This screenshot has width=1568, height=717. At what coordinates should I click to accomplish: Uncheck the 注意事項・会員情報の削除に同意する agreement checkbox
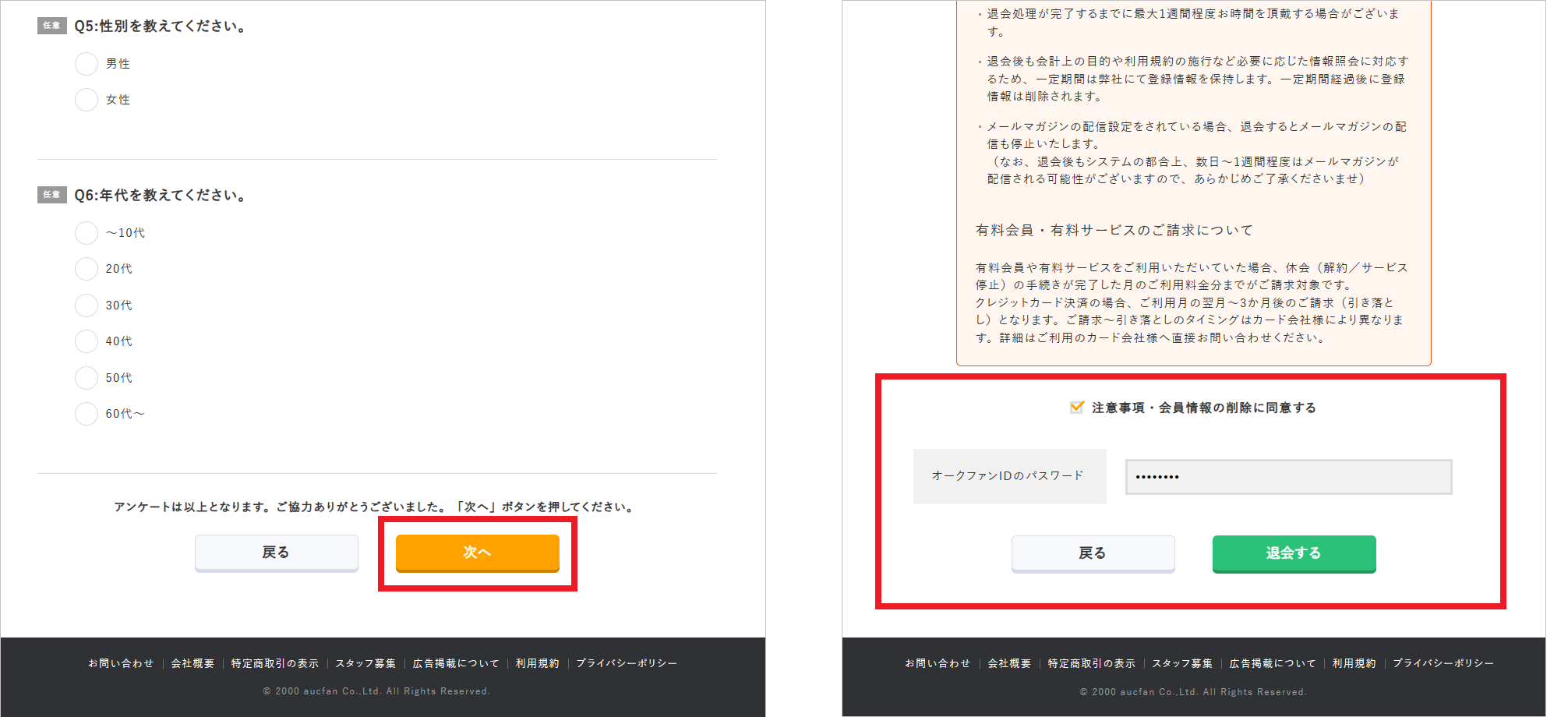coord(1076,406)
